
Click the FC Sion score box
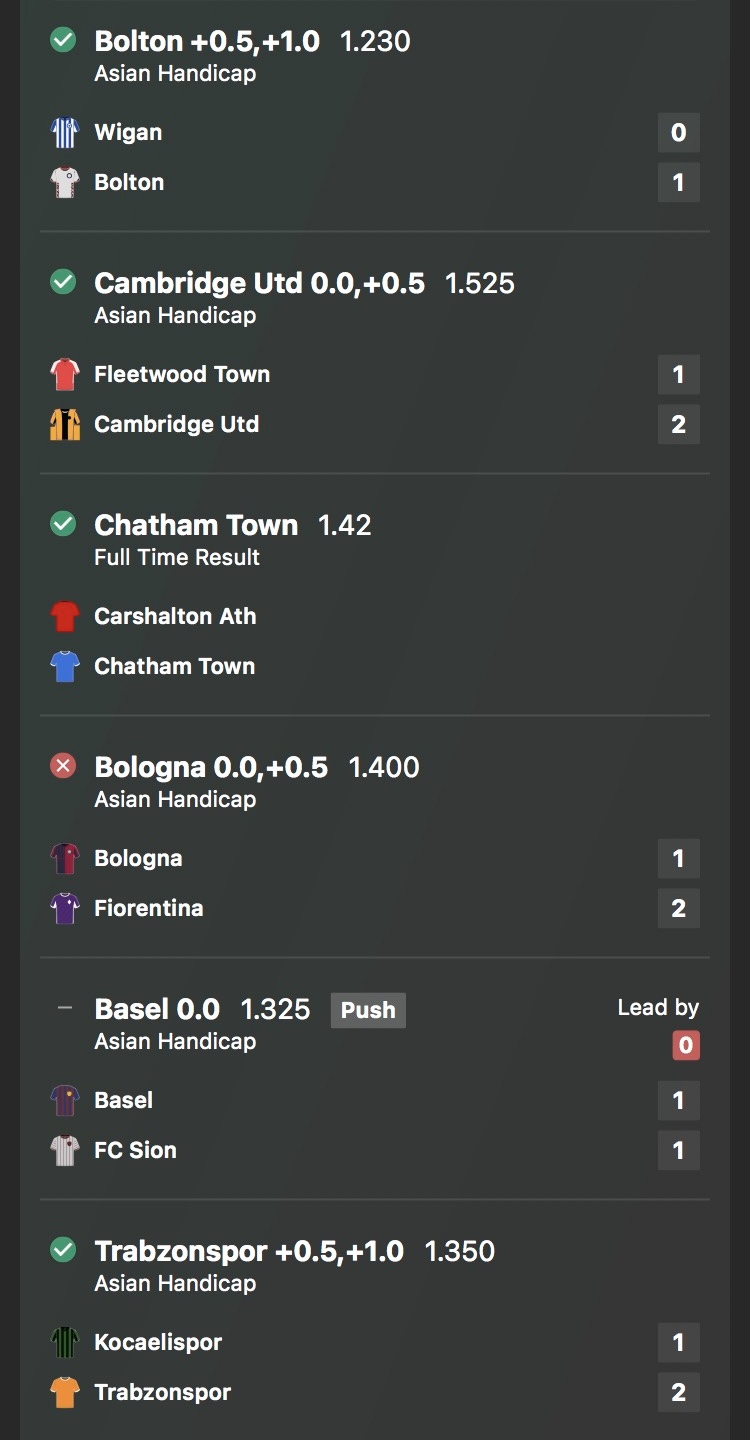(x=678, y=1150)
